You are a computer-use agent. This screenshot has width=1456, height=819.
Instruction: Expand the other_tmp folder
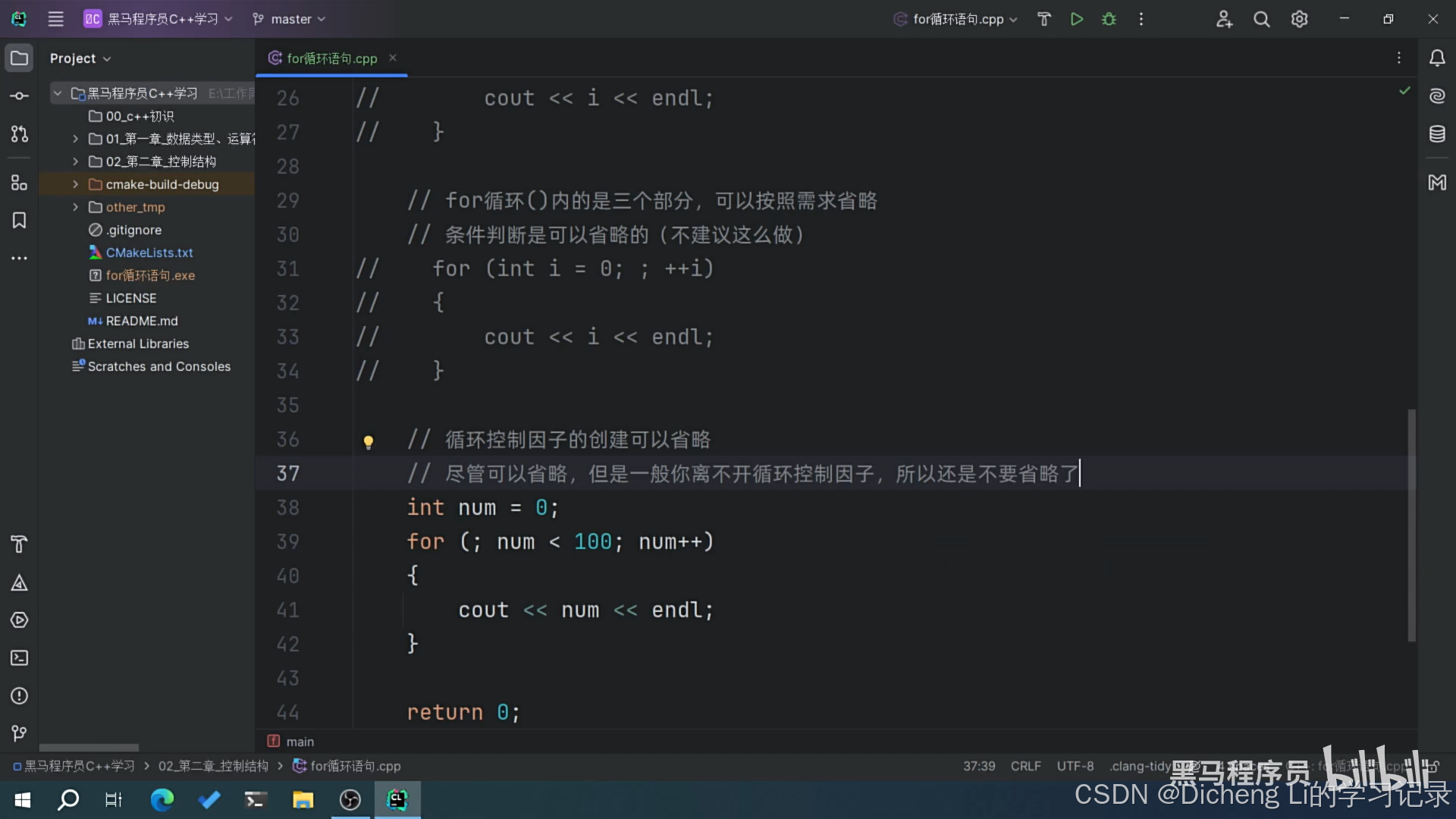tap(75, 207)
